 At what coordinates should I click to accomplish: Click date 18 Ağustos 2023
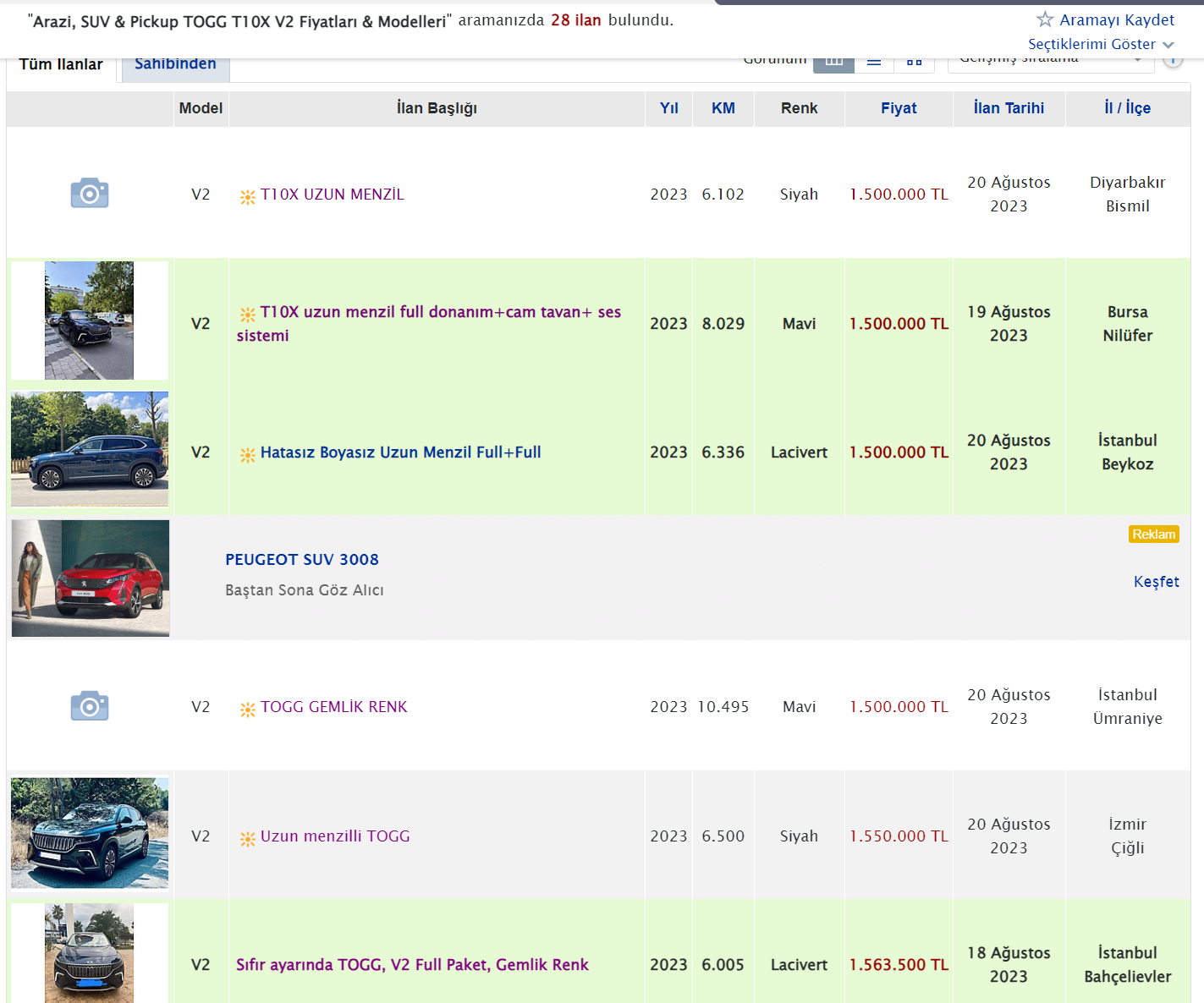click(1009, 965)
